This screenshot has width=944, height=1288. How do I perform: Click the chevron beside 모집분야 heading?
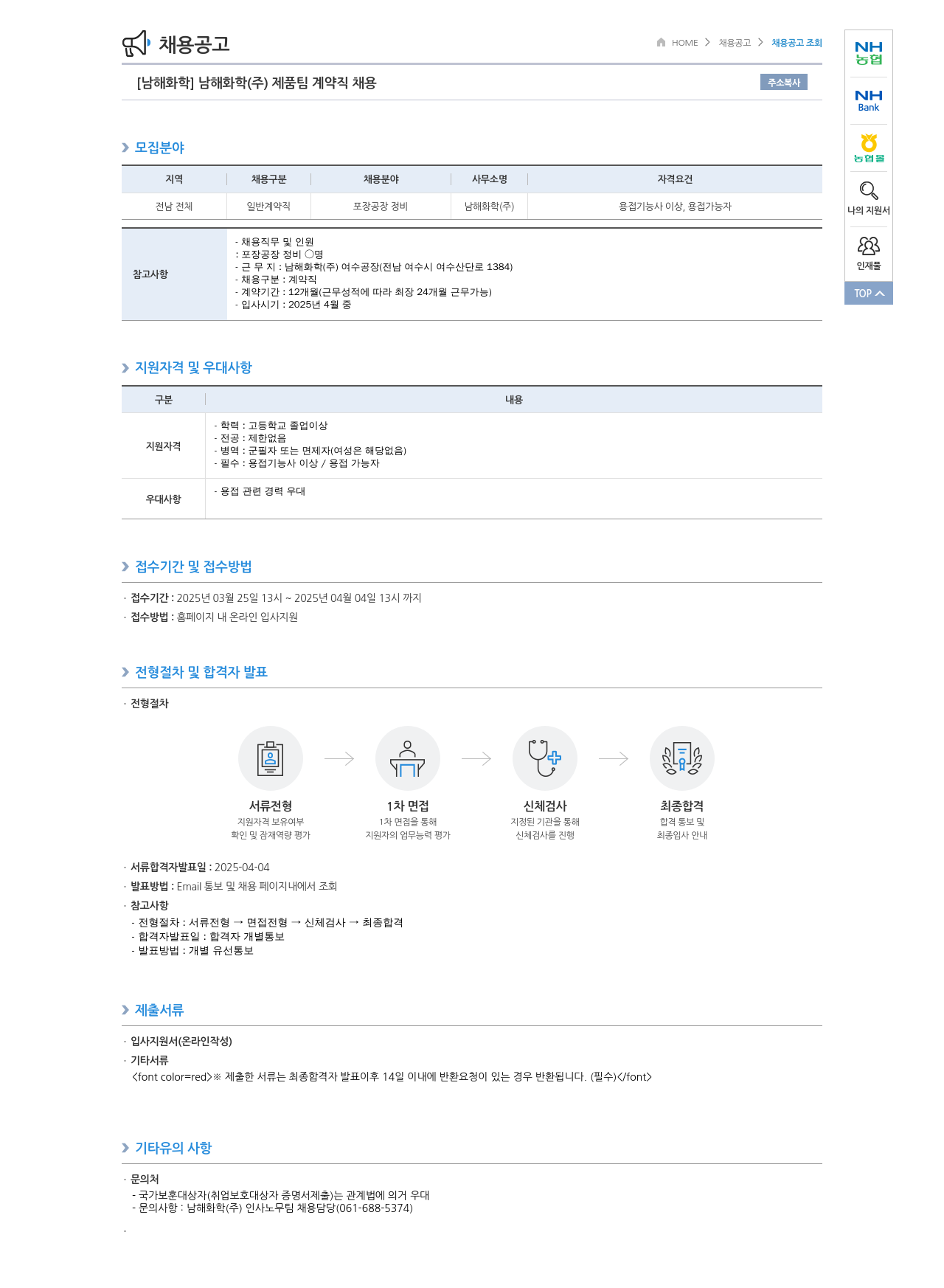coord(125,148)
